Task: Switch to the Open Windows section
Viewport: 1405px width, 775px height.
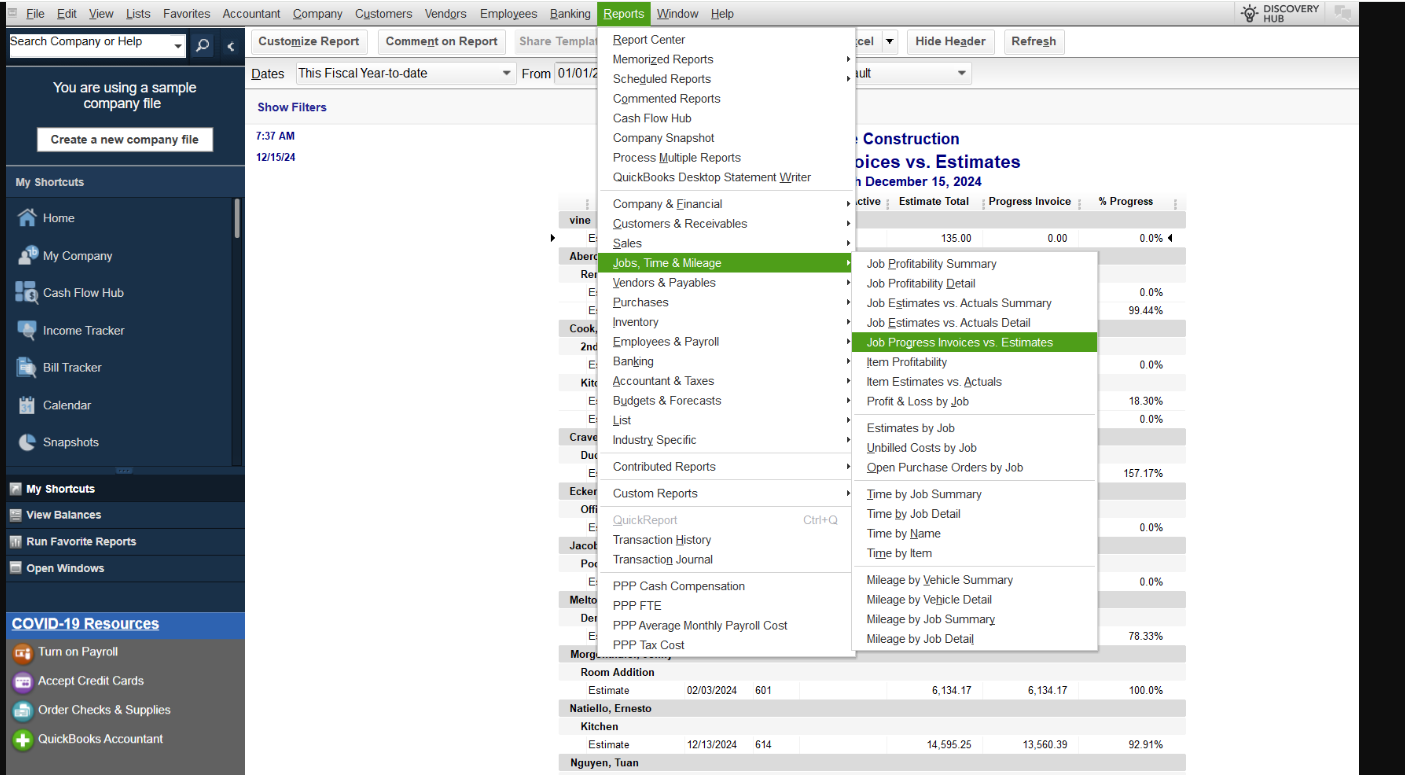Action: pos(125,568)
